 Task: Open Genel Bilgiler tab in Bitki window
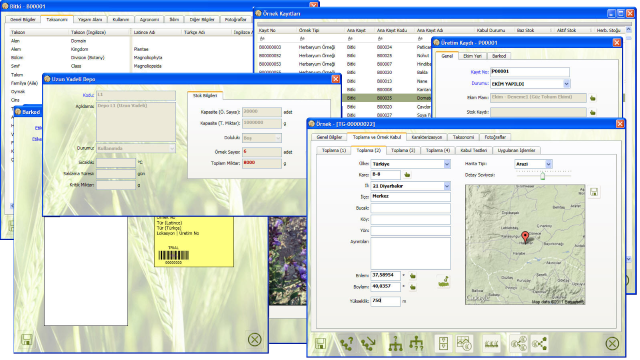coord(23,19)
